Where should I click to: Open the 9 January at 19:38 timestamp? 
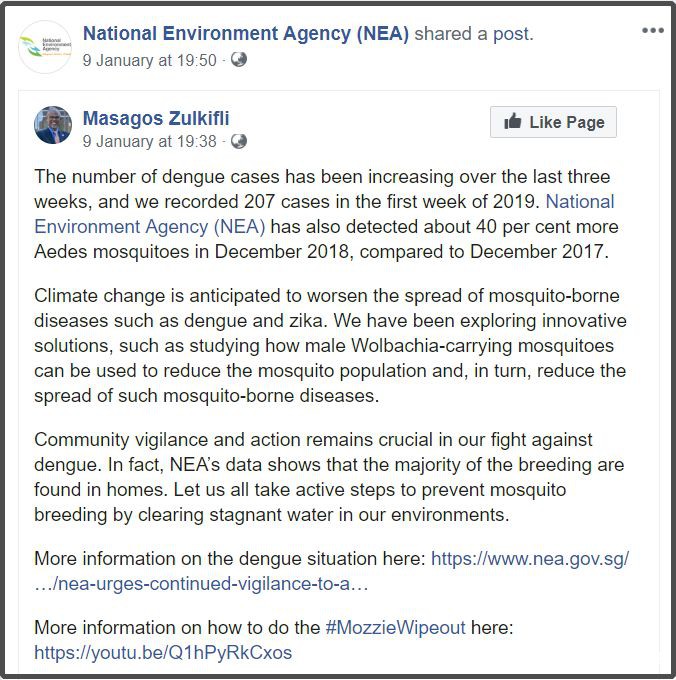point(149,141)
